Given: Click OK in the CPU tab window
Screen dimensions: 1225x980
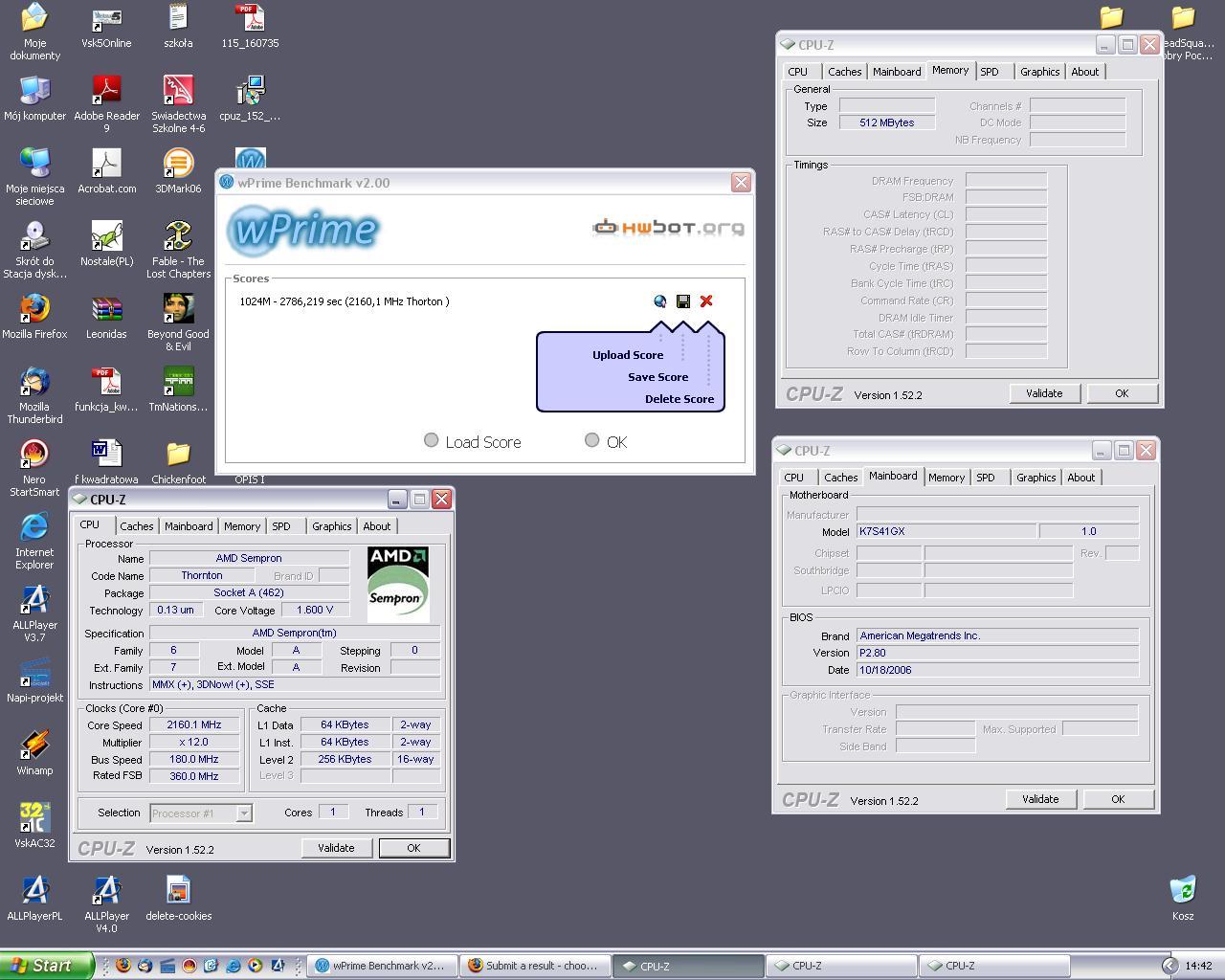Looking at the screenshot, I should pos(413,848).
